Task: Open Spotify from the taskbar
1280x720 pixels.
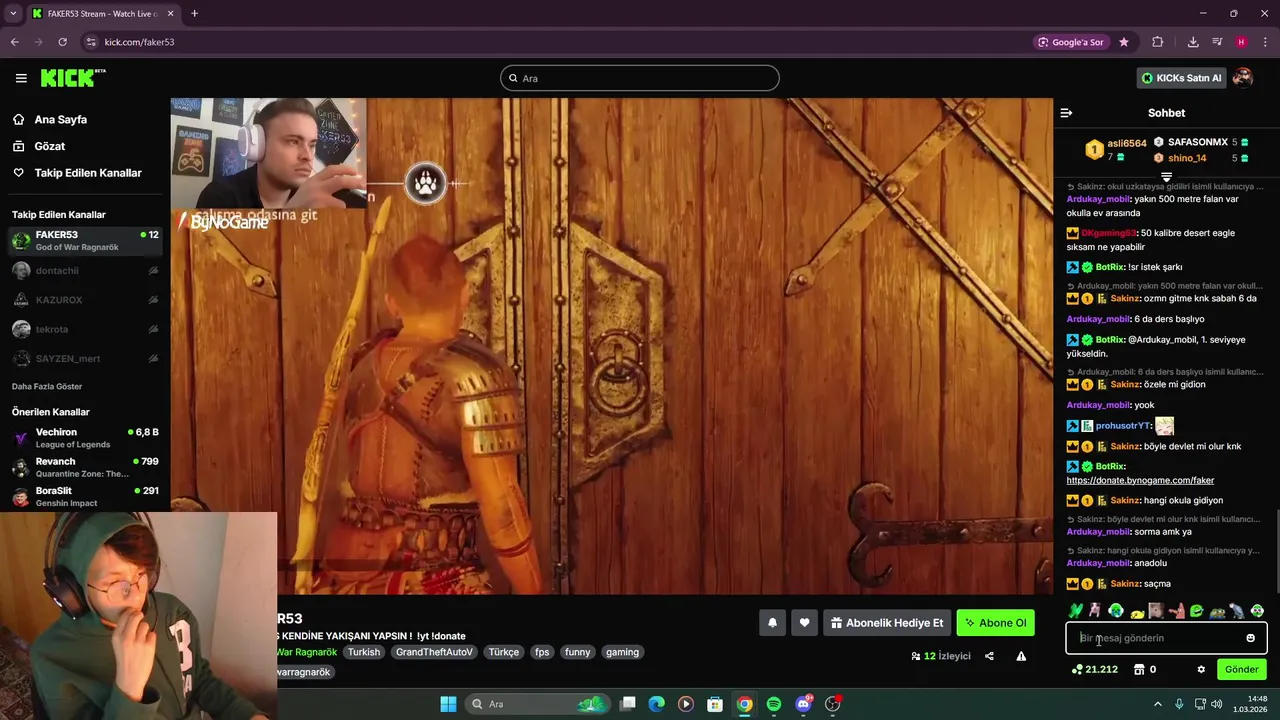Action: pos(774,704)
